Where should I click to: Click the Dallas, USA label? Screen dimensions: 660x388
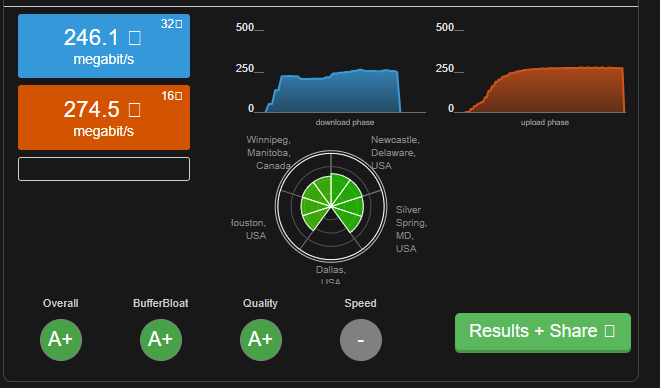tap(331, 275)
